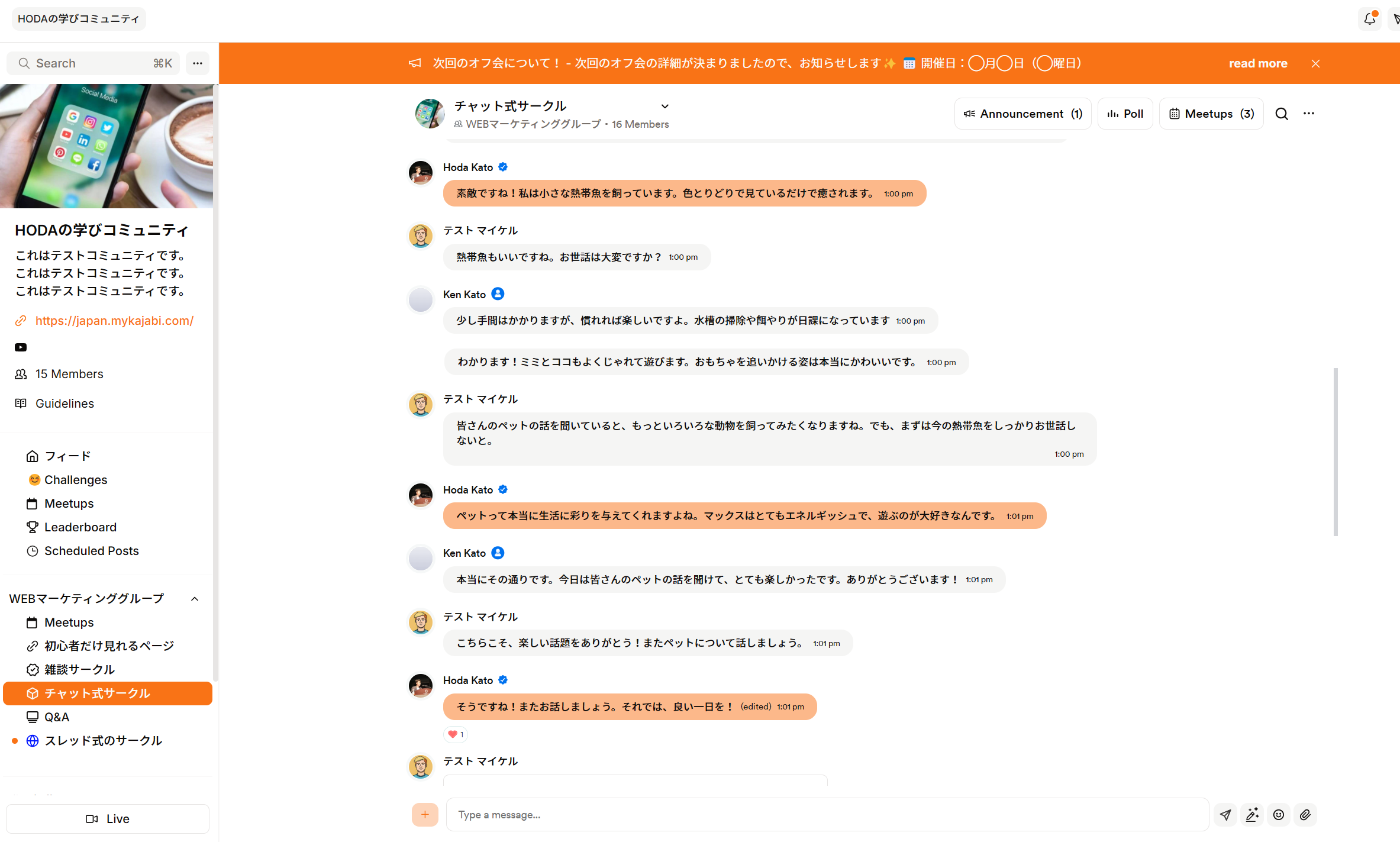Click the chat search magnifier icon
Viewport: 1400px width, 842px height.
coord(1282,114)
